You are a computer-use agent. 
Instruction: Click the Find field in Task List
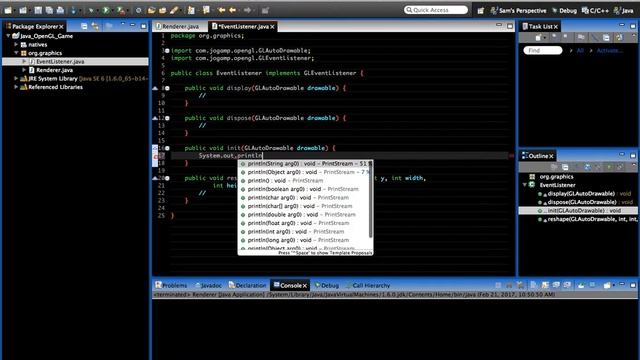pos(543,51)
